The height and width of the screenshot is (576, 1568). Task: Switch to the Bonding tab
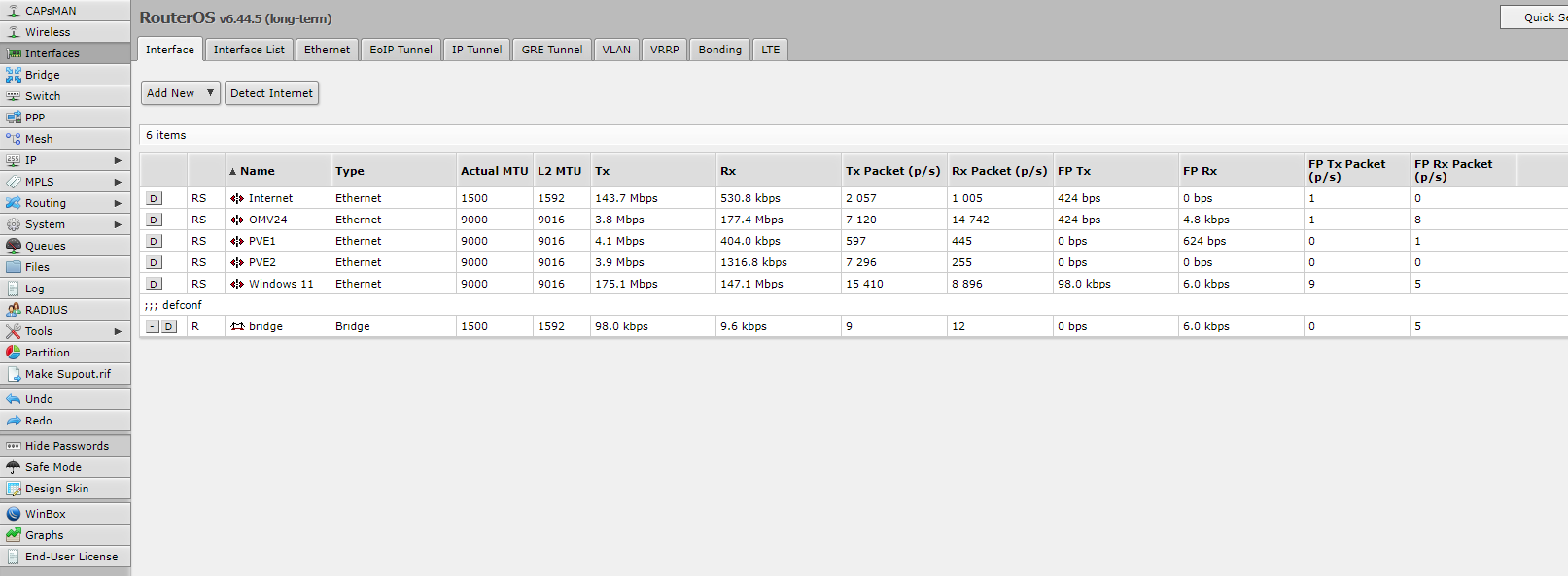(x=719, y=50)
